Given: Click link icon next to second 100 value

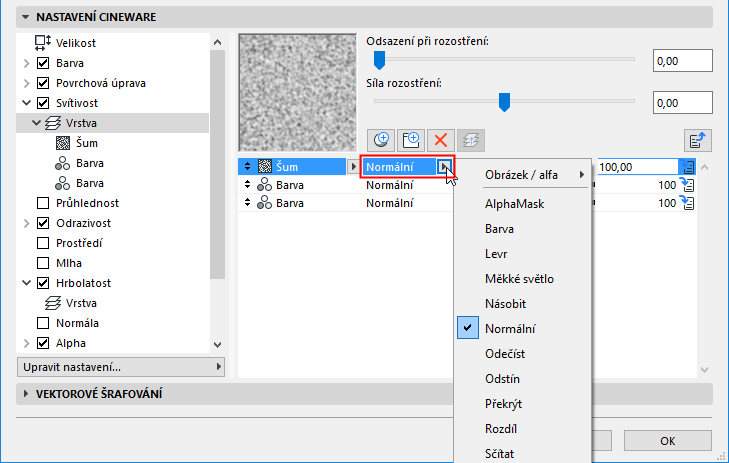Looking at the screenshot, I should [688, 203].
